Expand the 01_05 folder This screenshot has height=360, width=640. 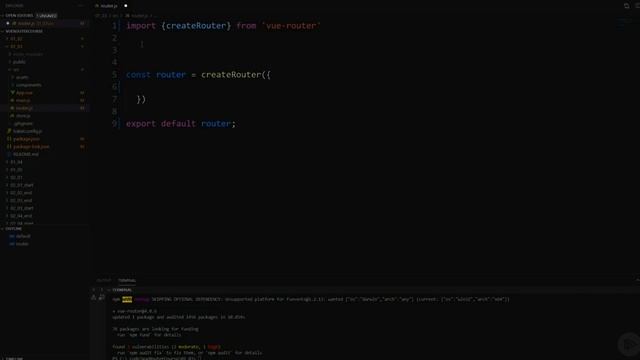coord(16,170)
